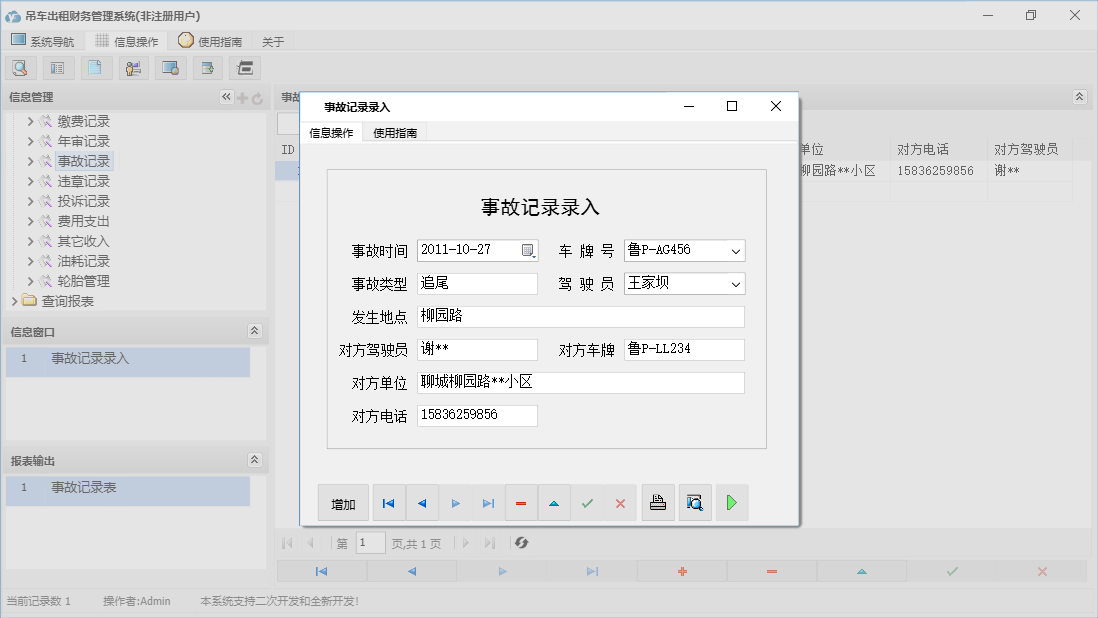Open the 系统导航 menu
Viewport: 1098px width, 618px height.
[43, 41]
